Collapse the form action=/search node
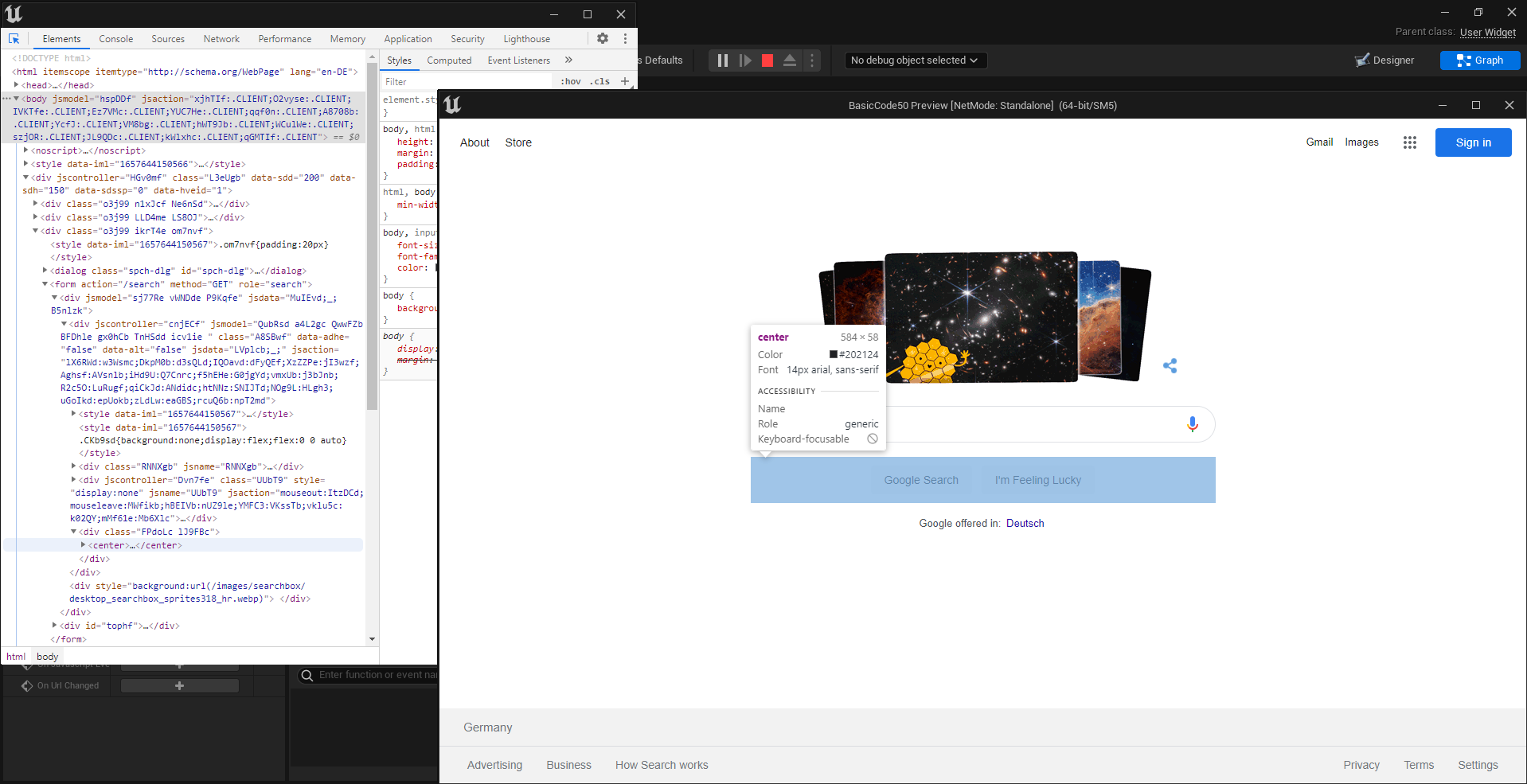 (45, 283)
